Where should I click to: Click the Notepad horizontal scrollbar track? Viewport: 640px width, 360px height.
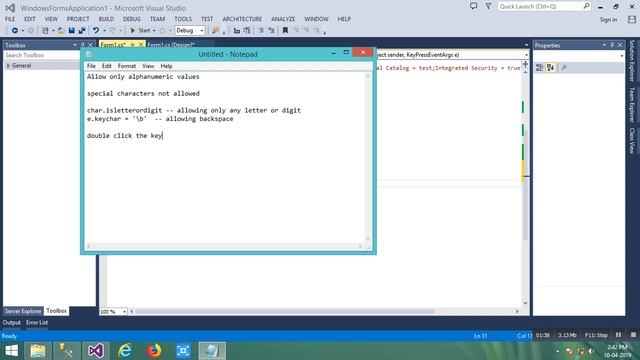[x=224, y=246]
